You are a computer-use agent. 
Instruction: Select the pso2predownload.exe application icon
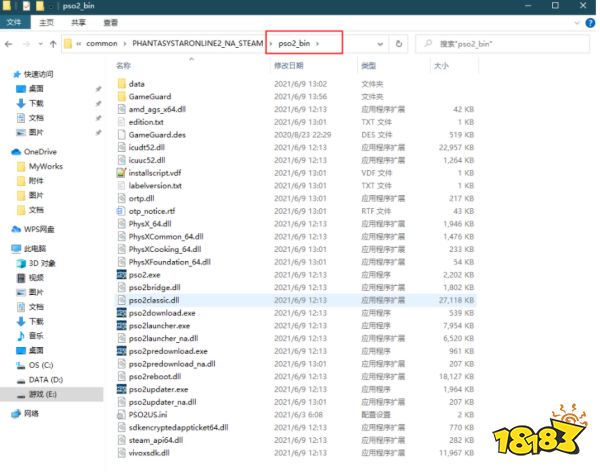[x=121, y=351]
